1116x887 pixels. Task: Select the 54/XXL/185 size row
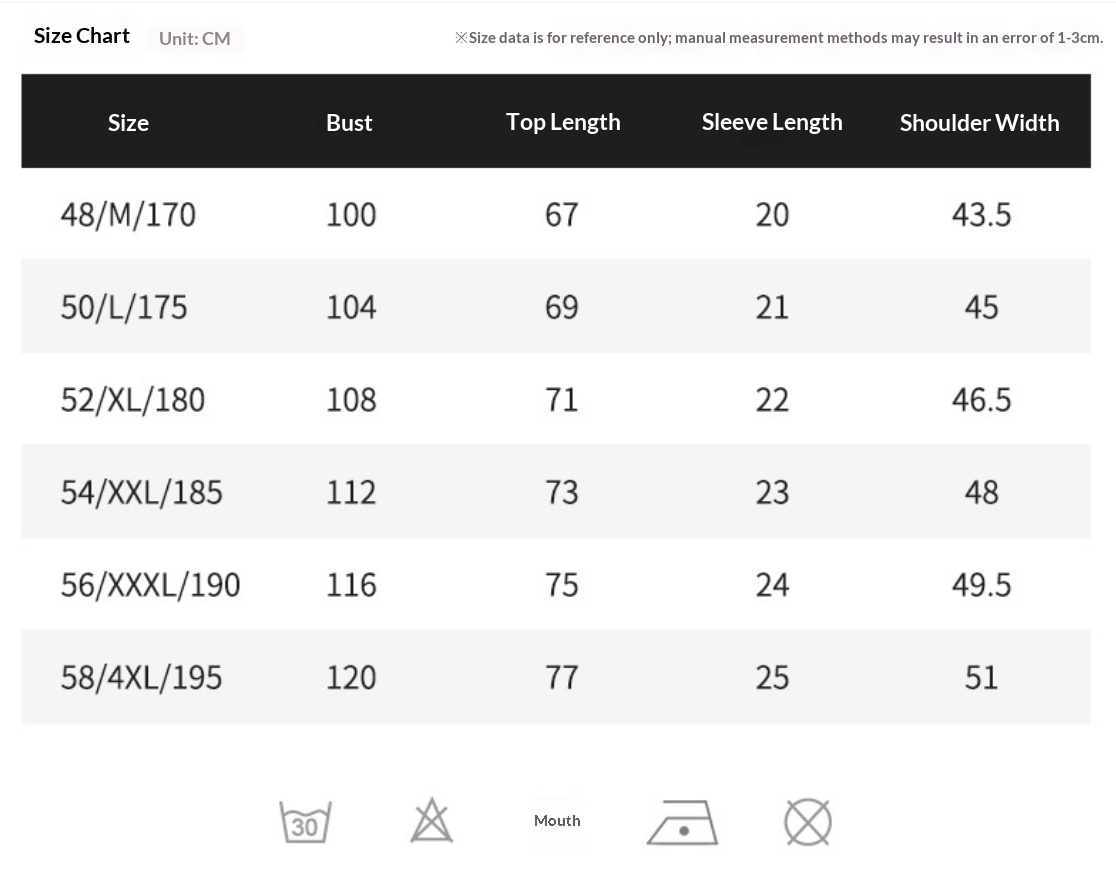(141, 492)
